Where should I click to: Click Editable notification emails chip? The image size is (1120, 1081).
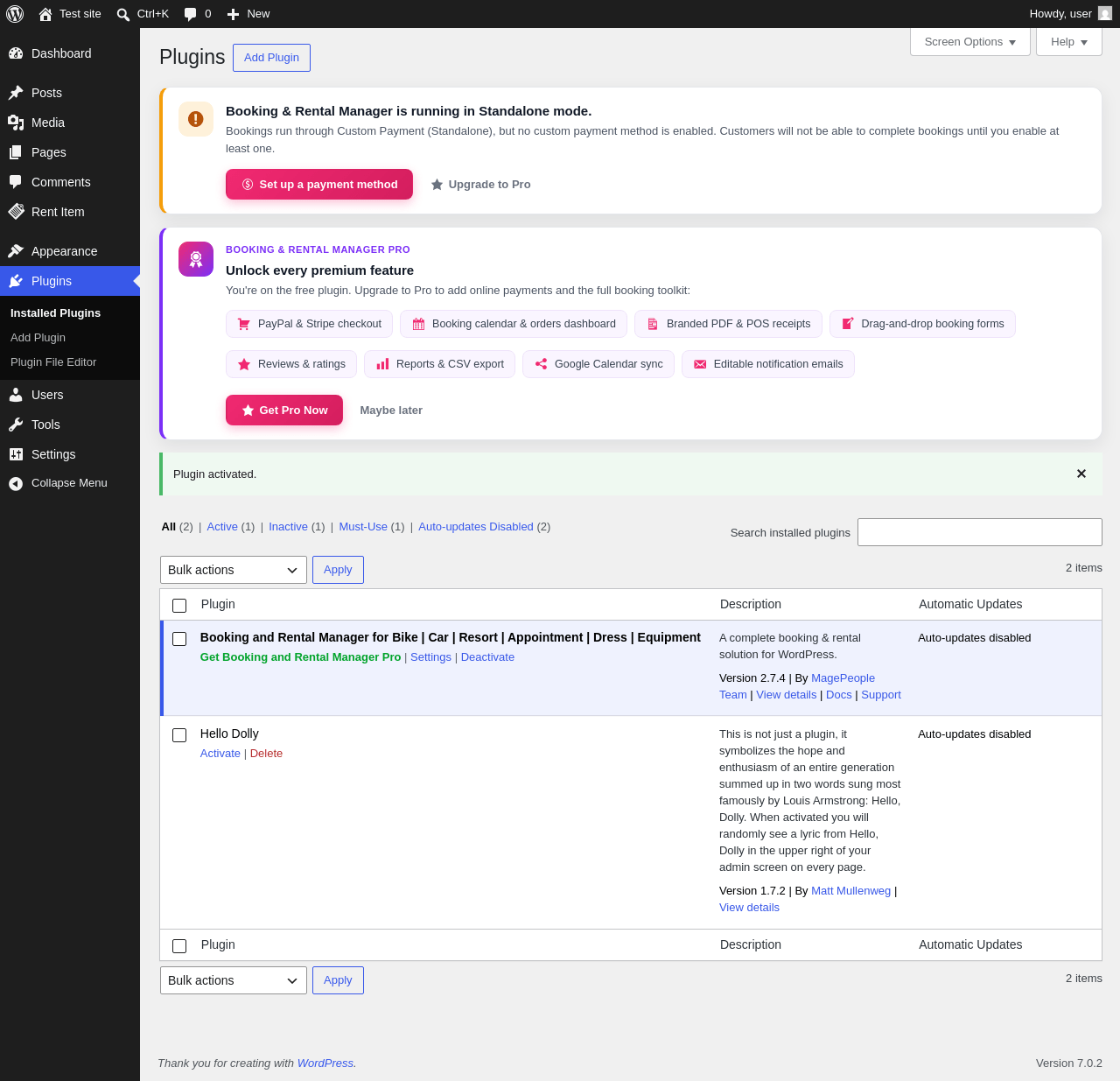(768, 364)
